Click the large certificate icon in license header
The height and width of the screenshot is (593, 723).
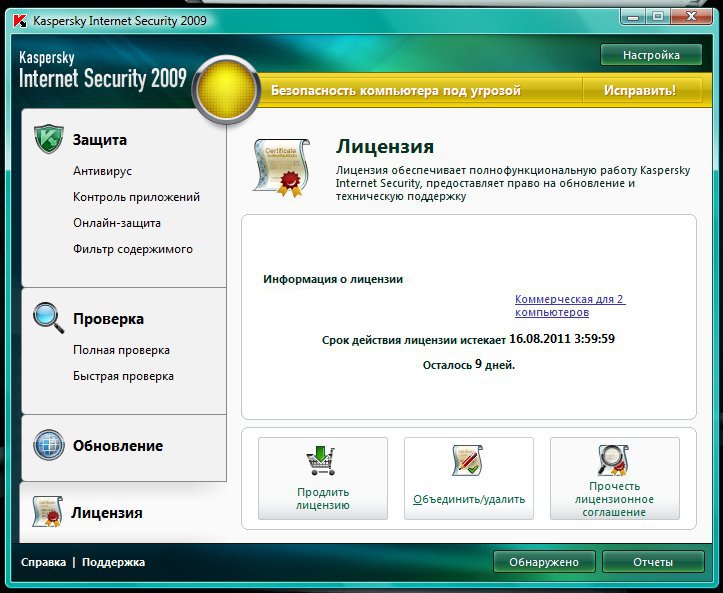coord(282,168)
